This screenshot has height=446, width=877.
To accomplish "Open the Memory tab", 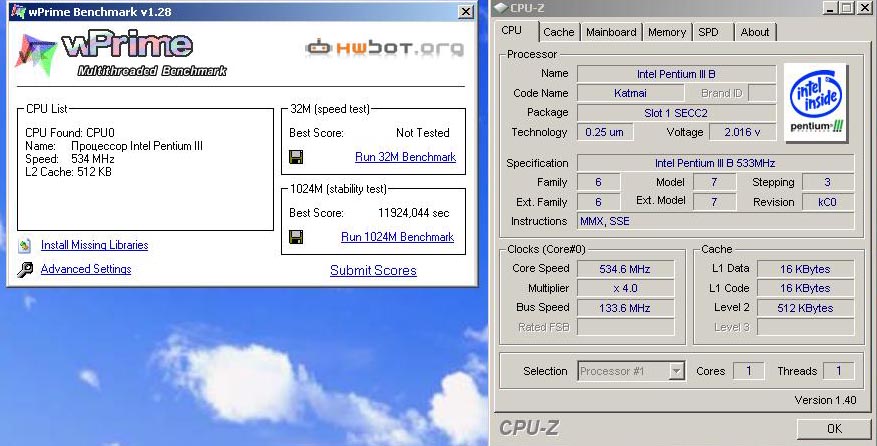I will coord(667,32).
